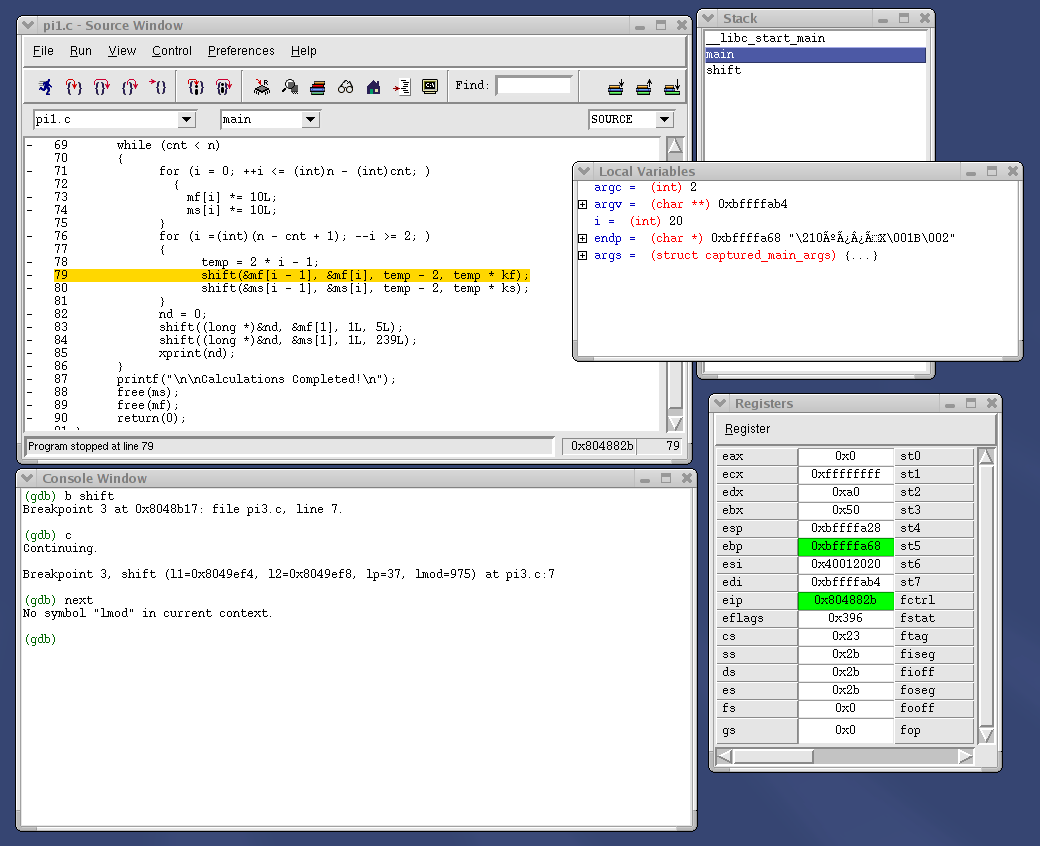Open the Help menu
This screenshot has height=846, width=1040.
(303, 51)
